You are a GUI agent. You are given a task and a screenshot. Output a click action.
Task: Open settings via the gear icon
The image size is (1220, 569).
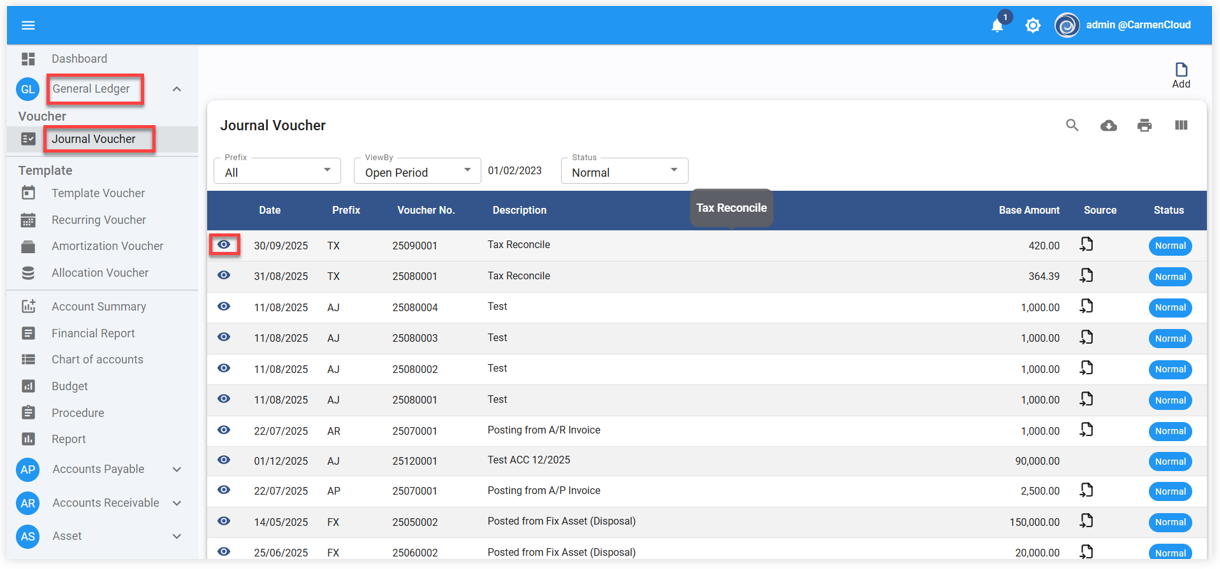(1033, 26)
